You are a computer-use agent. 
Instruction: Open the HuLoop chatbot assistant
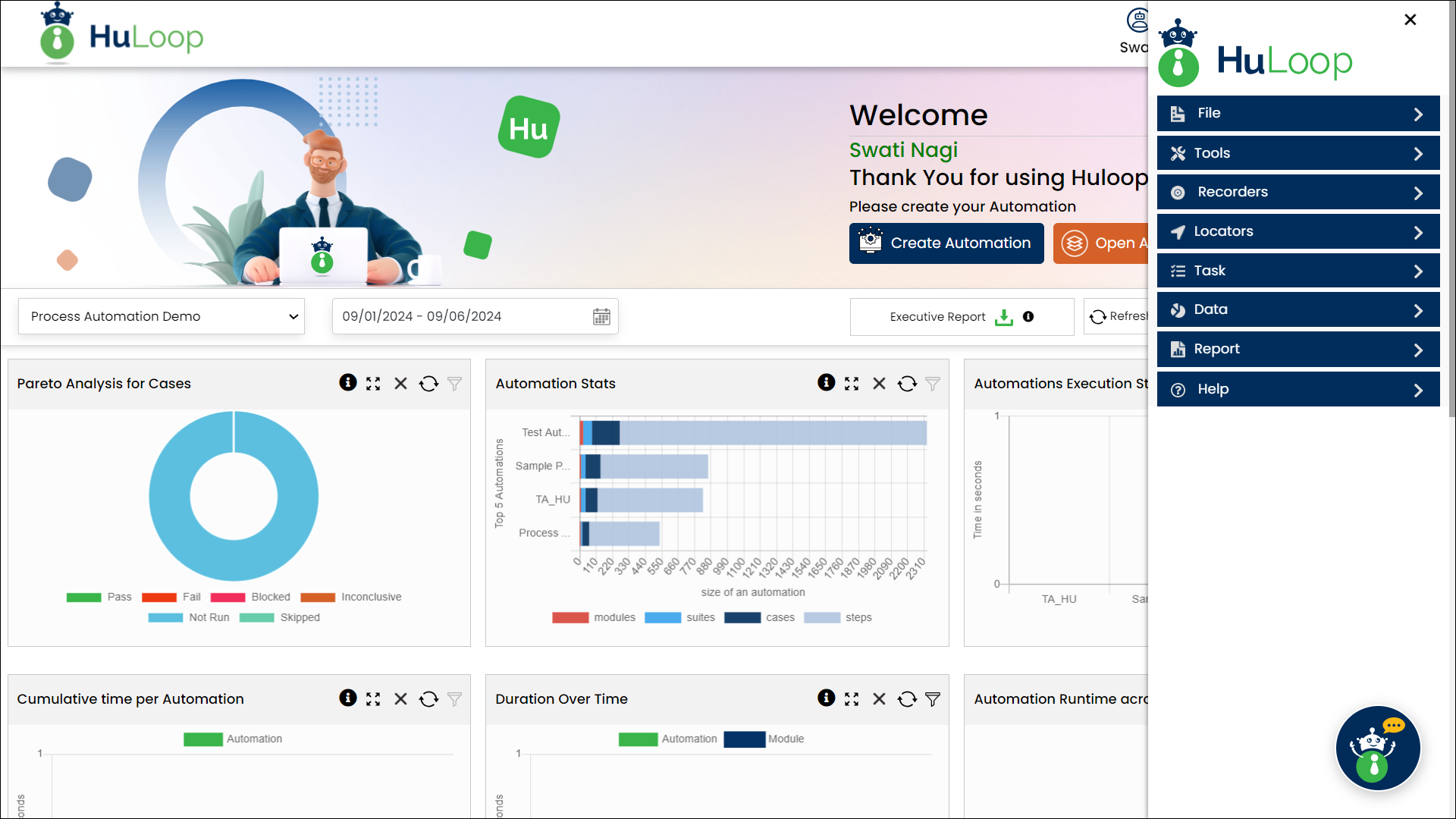1378,748
